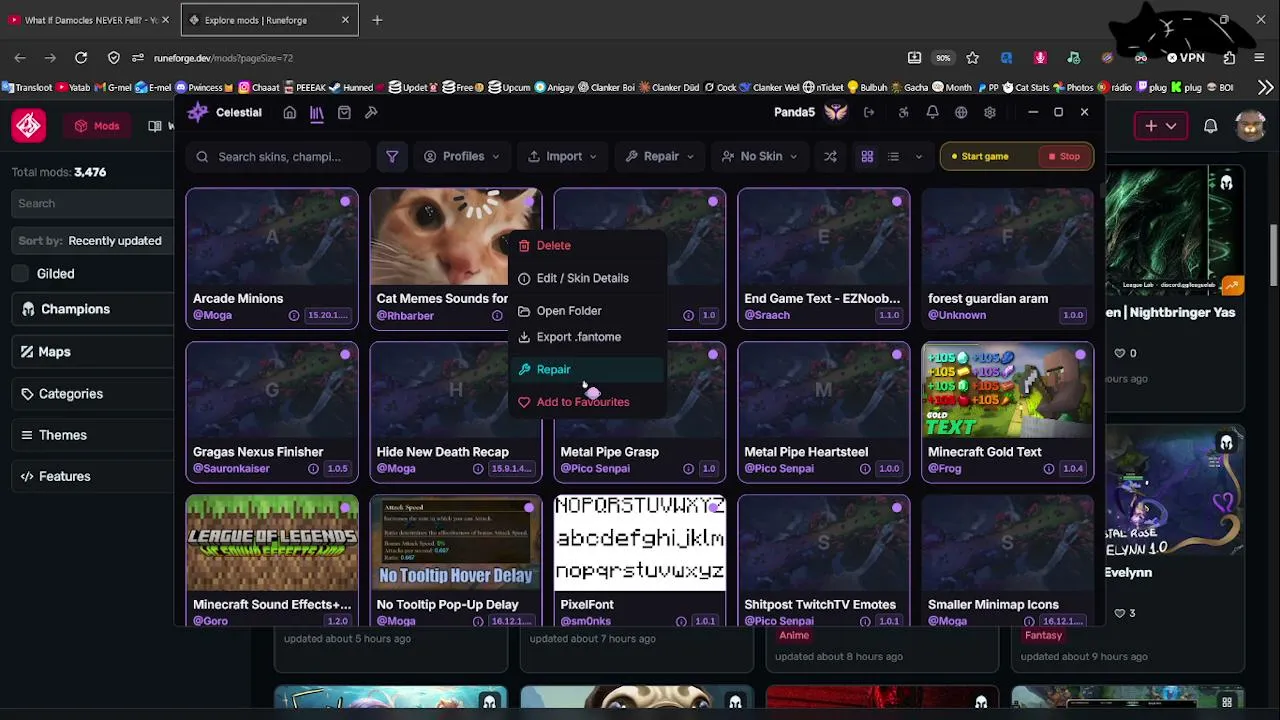Click the accessibility icon in Celestial header
Screen dimensions: 1280x720
point(904,113)
